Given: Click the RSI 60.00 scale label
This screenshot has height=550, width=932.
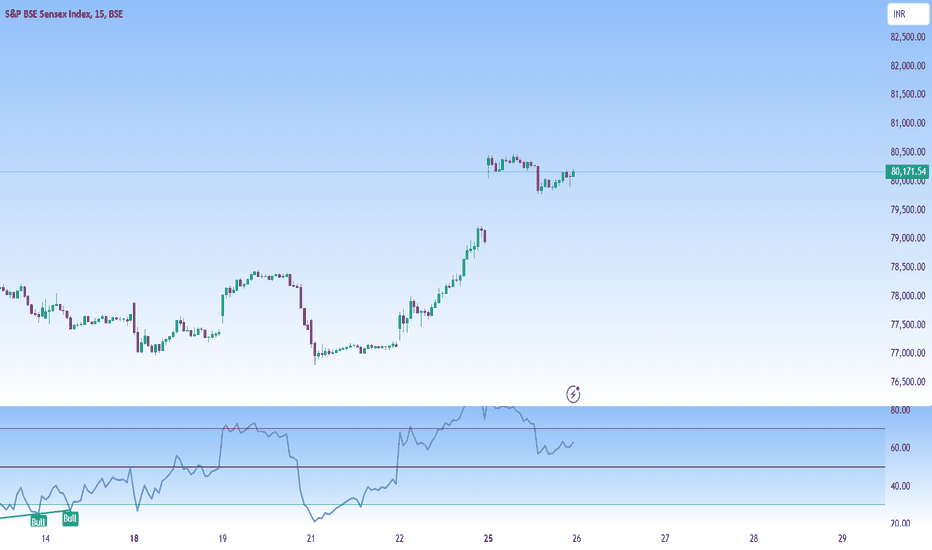Looking at the screenshot, I should click(900, 448).
